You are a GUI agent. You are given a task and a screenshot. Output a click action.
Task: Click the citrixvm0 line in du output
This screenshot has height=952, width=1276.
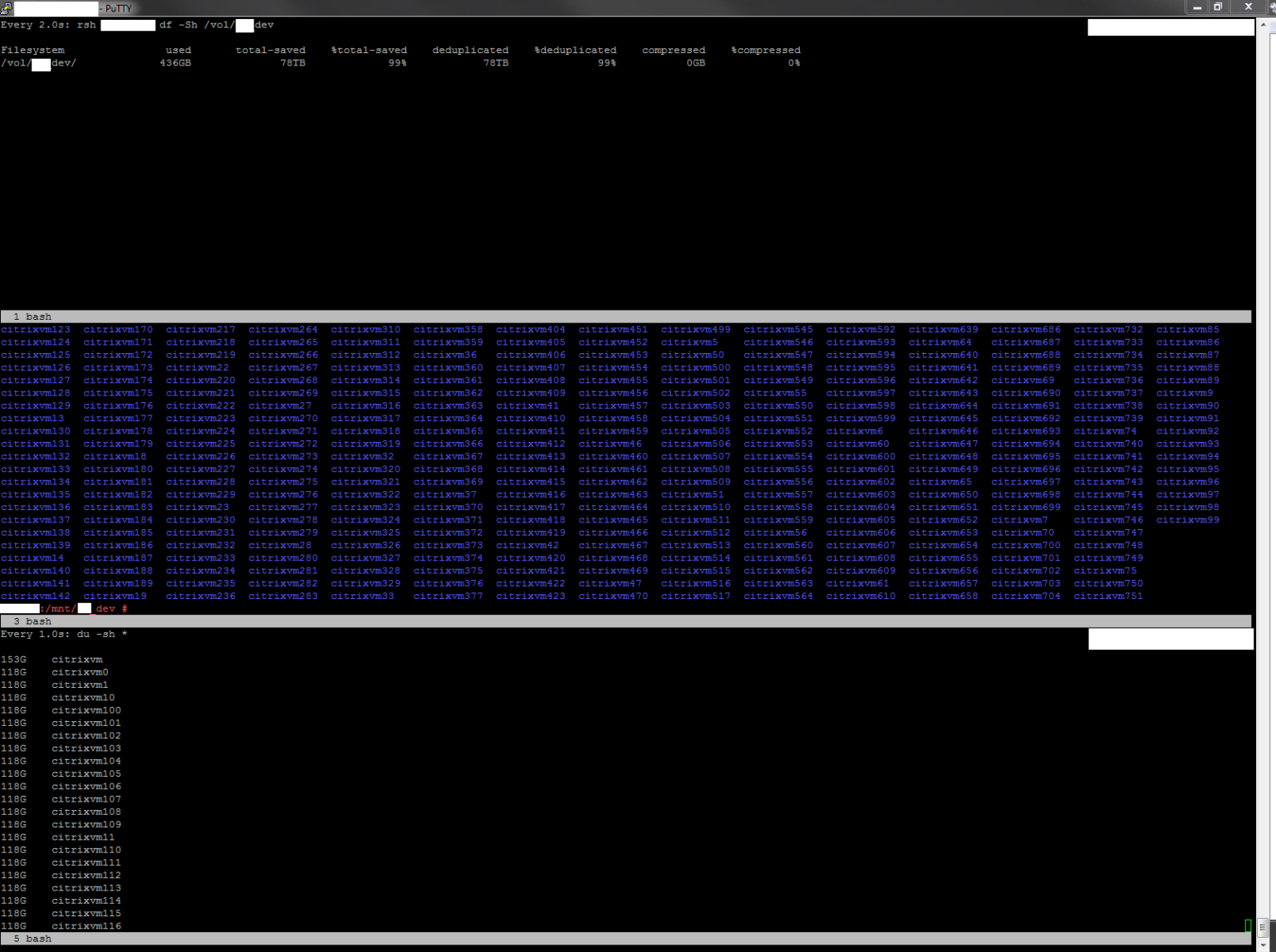(x=80, y=671)
